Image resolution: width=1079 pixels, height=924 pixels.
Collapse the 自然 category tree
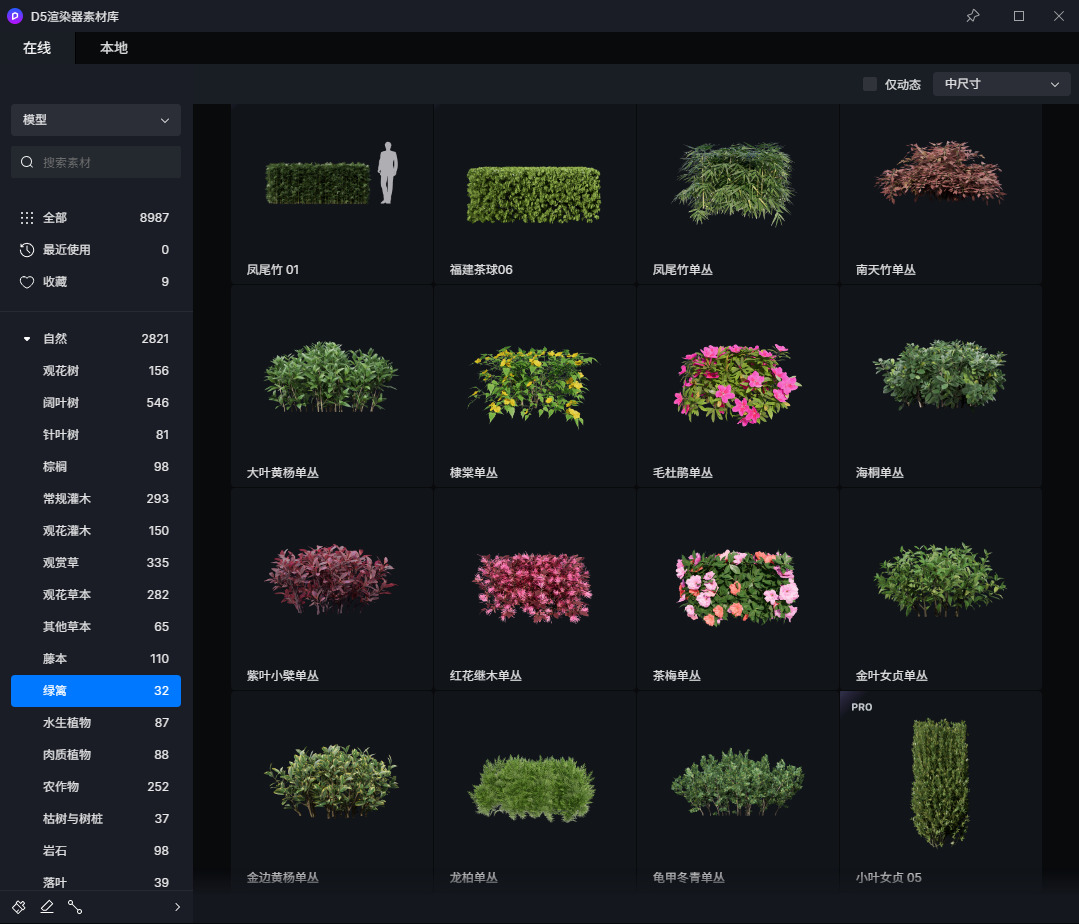27,339
